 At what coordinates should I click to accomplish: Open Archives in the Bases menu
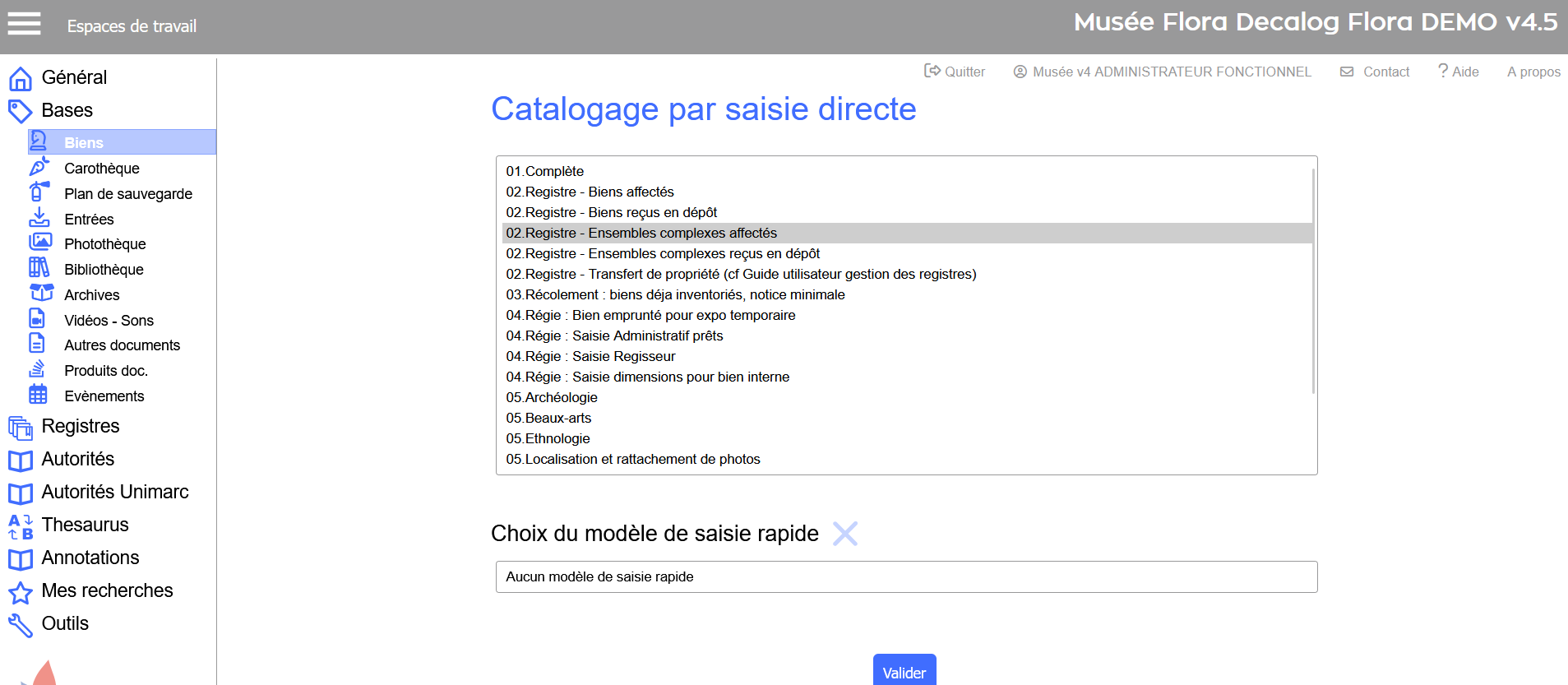92,294
